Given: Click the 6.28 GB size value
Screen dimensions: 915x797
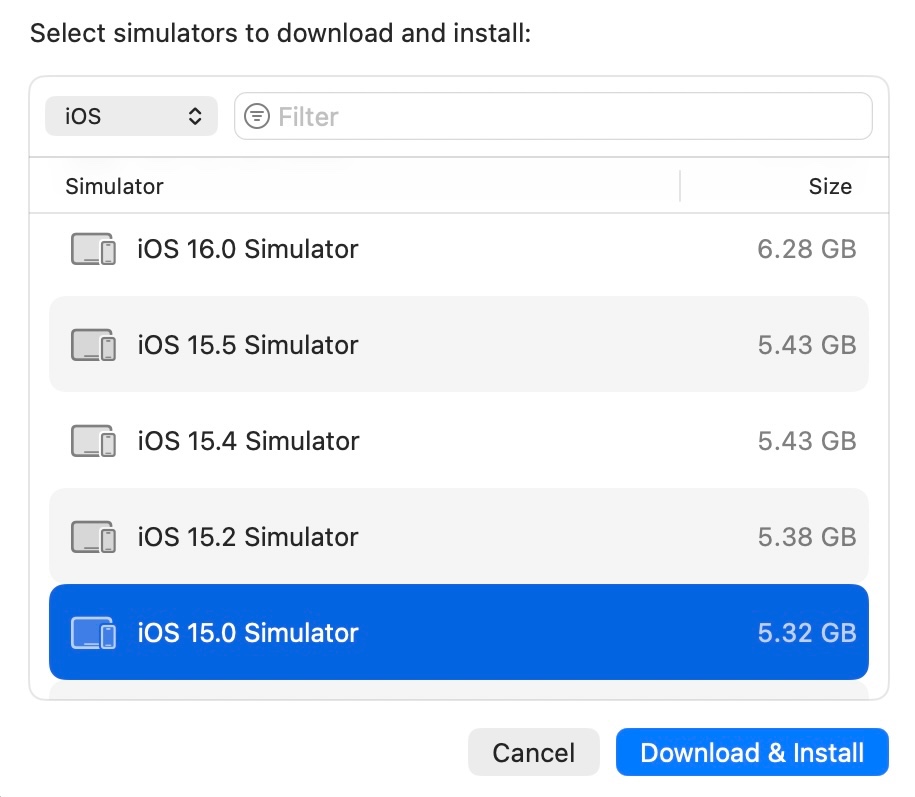Looking at the screenshot, I should click(806, 249).
